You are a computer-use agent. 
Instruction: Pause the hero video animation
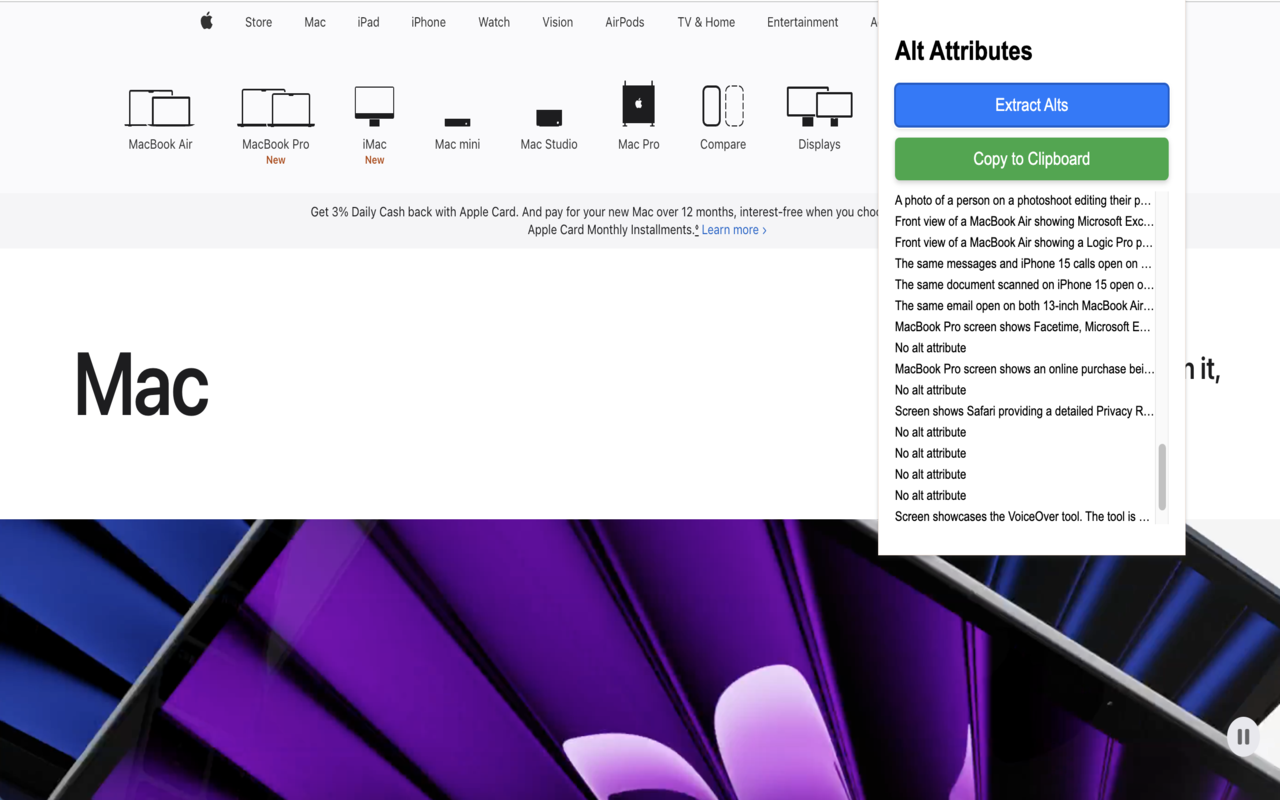[1243, 737]
